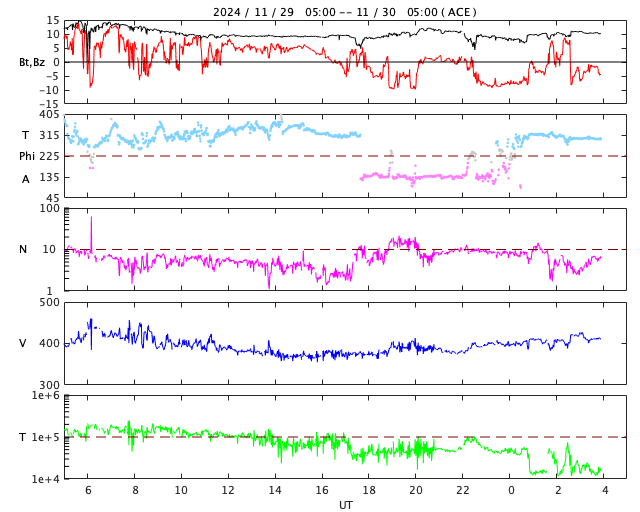This screenshot has width=640, height=512.
Task: Click the '8' hour label on the UT axis
Action: [135, 490]
